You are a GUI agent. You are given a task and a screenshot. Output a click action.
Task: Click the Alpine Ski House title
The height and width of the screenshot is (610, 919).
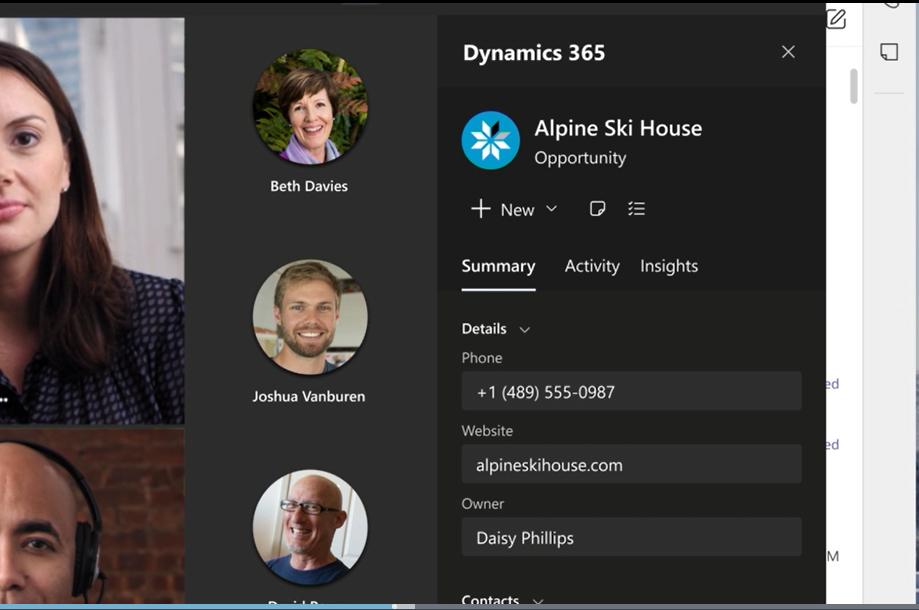click(x=618, y=128)
